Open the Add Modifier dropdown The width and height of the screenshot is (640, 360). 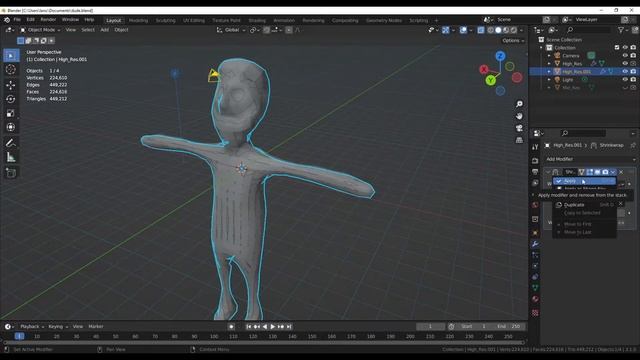[591, 159]
